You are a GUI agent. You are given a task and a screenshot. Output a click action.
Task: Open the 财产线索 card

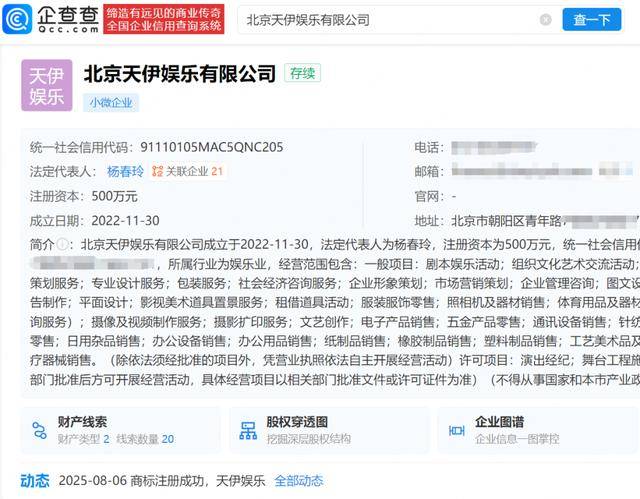pos(121,430)
